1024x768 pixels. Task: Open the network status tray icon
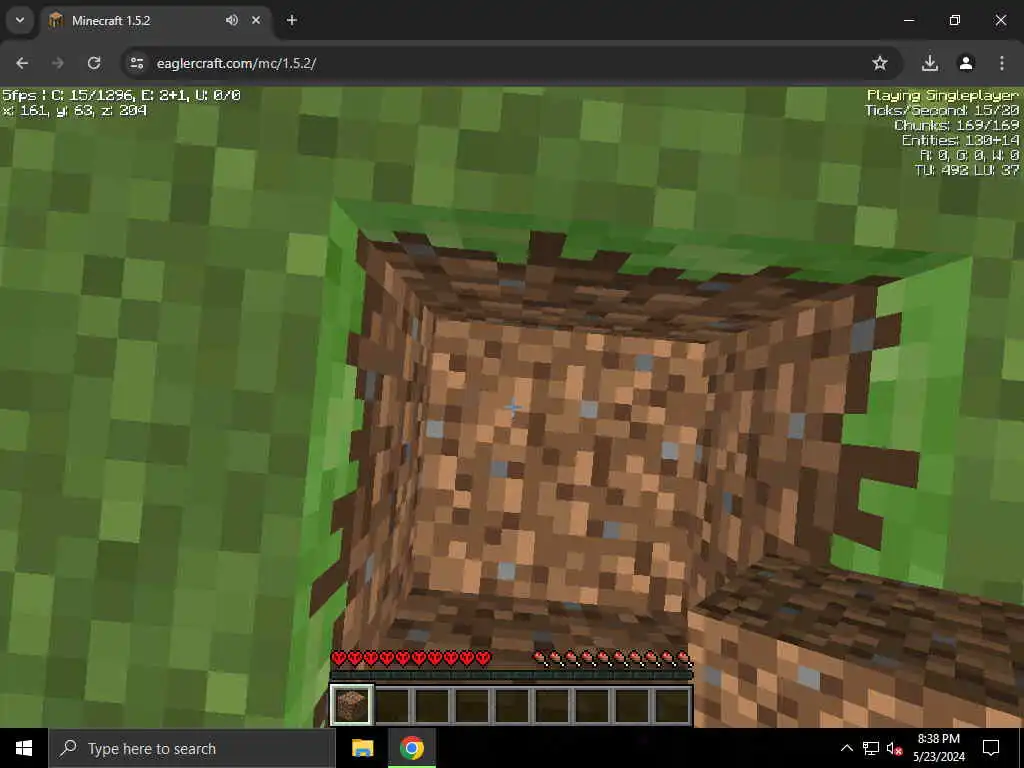click(871, 748)
